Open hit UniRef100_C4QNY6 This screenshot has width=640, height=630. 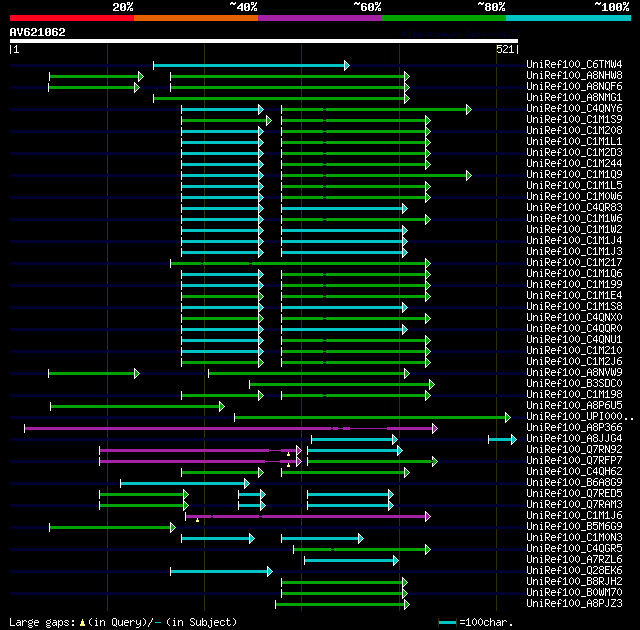coord(574,109)
